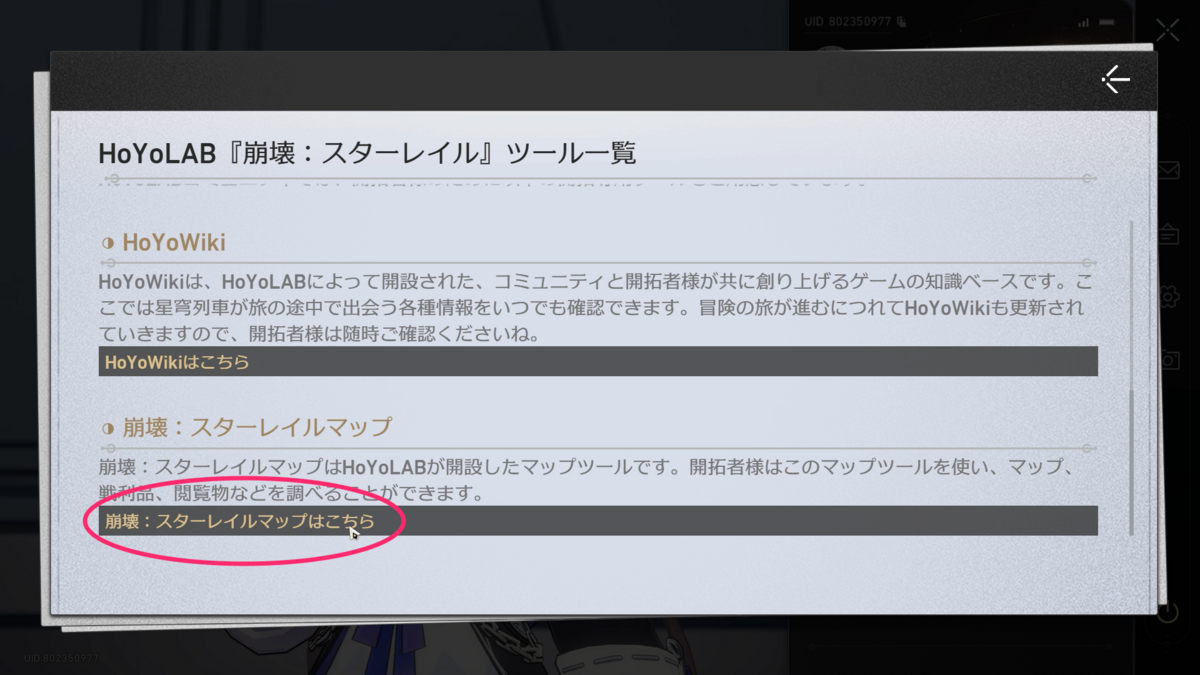The image size is (1200, 675).
Task: Open the partially hidden clipboard icon under mail
Action: pos(1168,235)
